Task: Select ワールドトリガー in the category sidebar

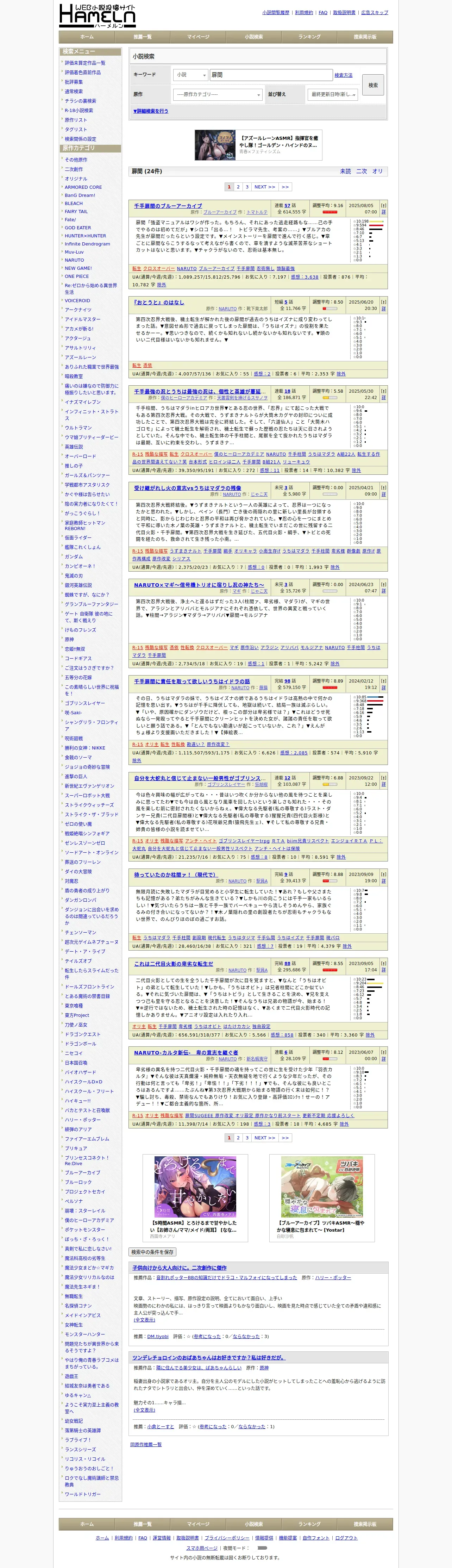Action: tap(83, 1494)
